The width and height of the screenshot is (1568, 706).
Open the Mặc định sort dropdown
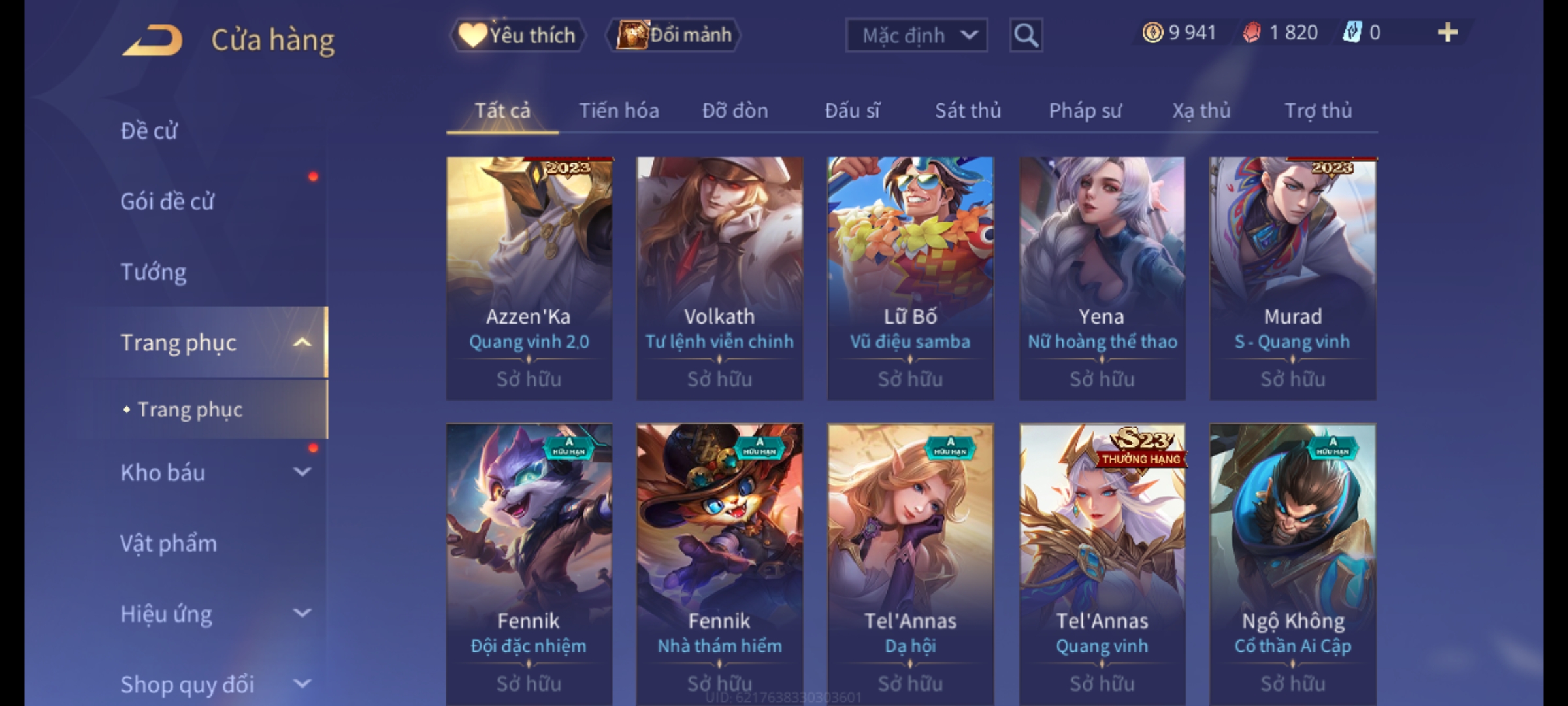click(916, 35)
